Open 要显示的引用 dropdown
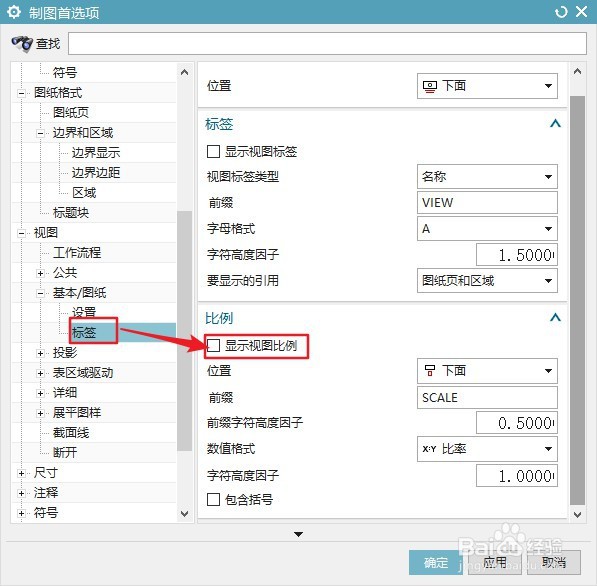Screen dimensions: 597x586 pyautogui.click(x=487, y=281)
